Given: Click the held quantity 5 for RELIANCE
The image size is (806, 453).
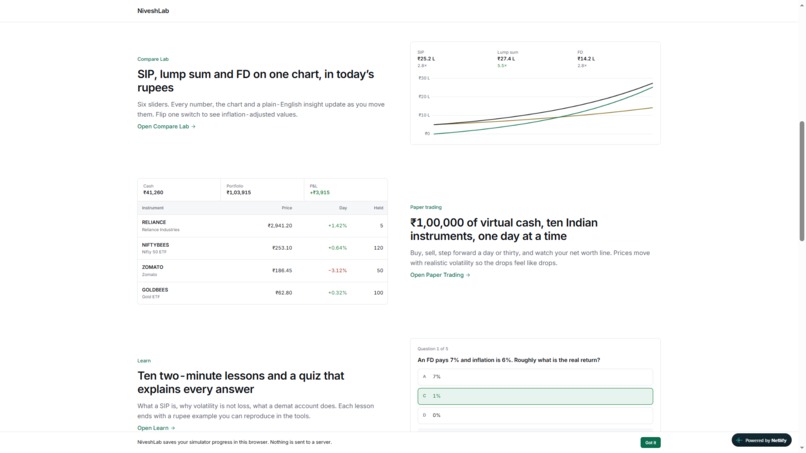Looking at the screenshot, I should pyautogui.click(x=381, y=226).
